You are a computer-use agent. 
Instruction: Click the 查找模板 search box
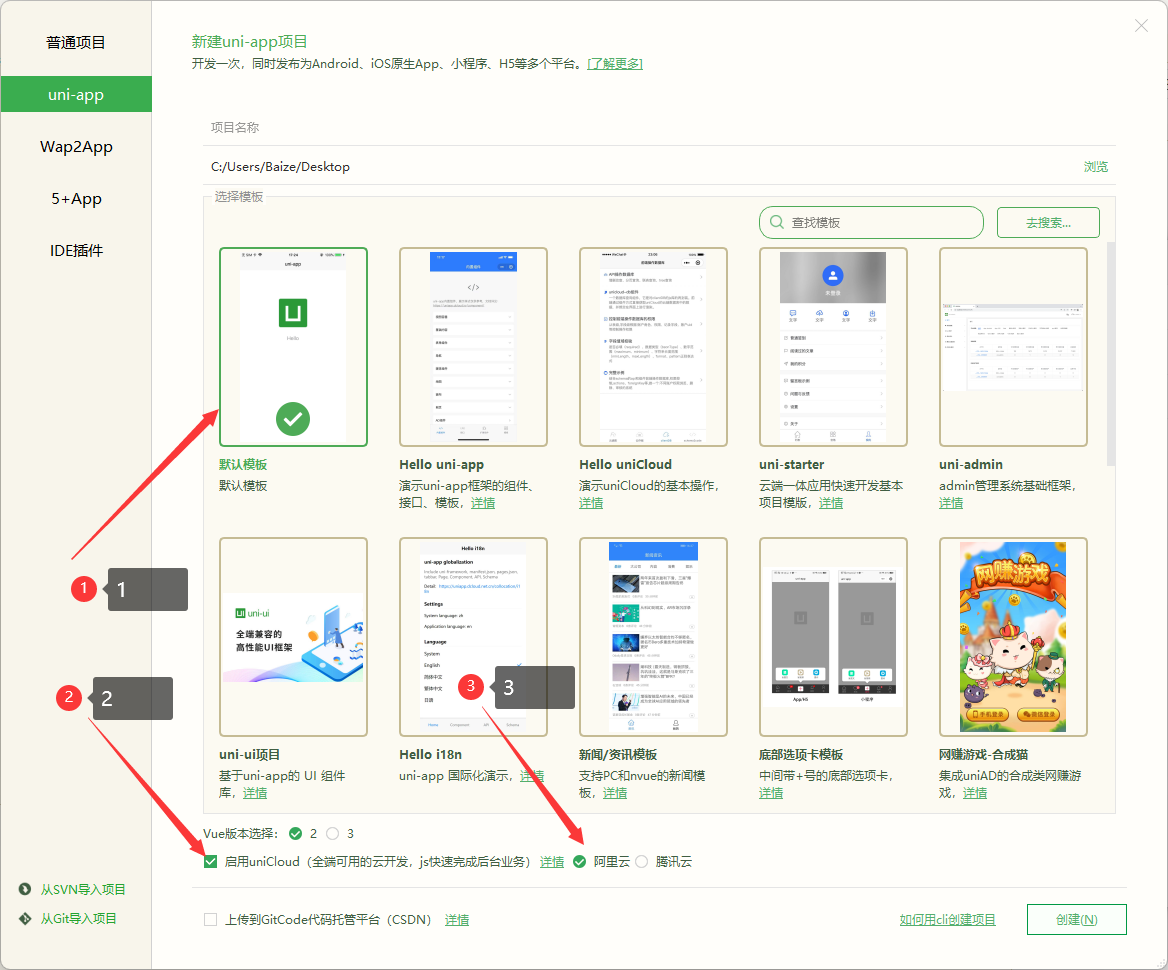tap(872, 223)
